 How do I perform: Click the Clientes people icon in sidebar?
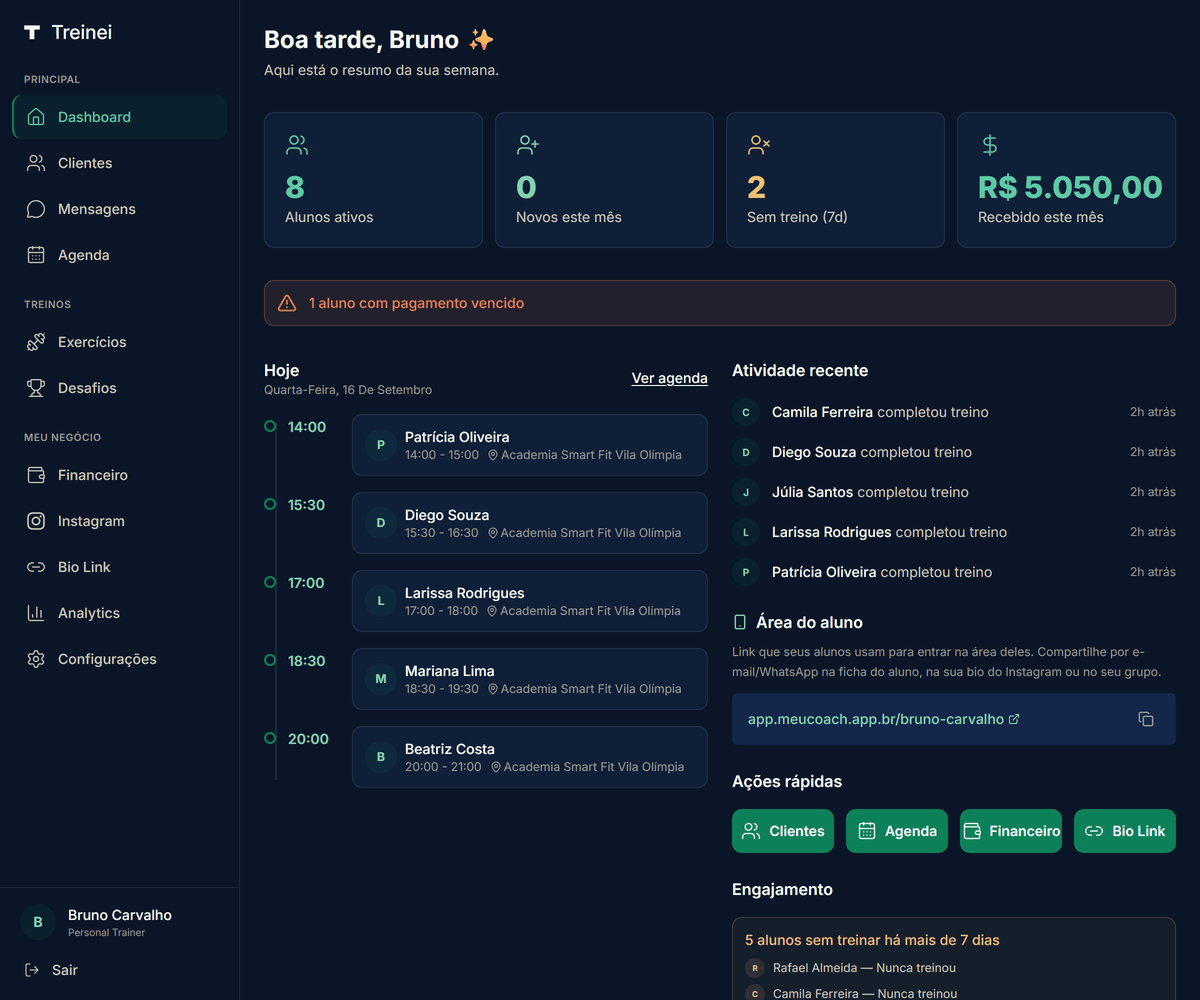36,163
